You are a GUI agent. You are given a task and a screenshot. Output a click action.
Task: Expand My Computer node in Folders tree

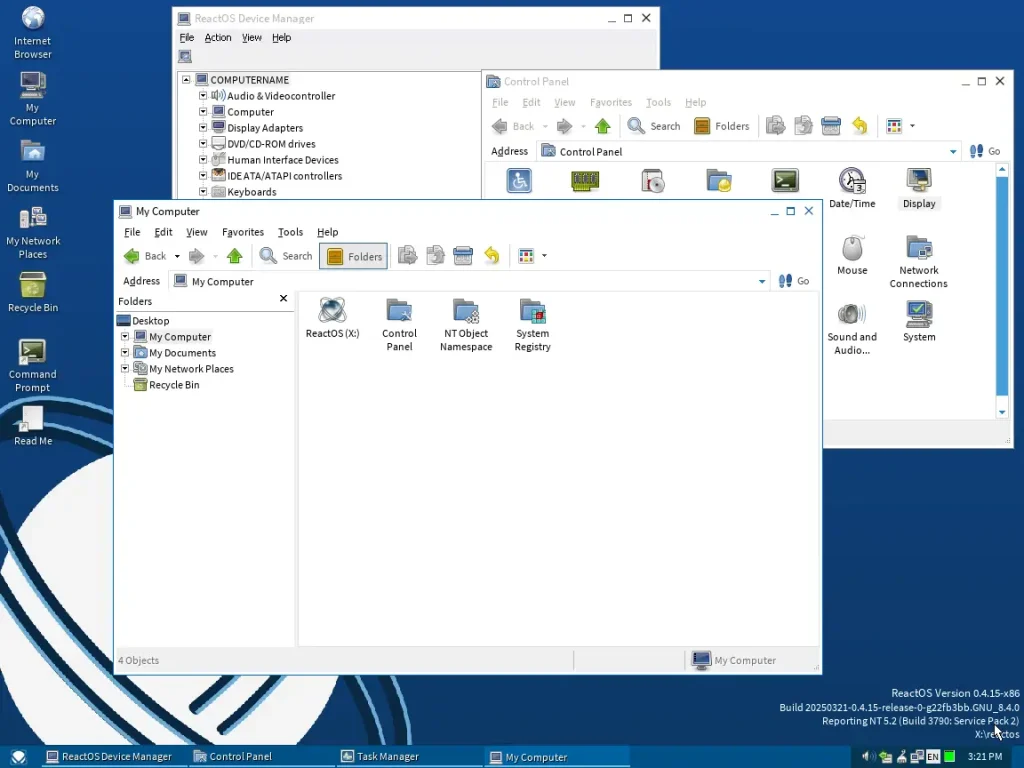pyautogui.click(x=125, y=336)
